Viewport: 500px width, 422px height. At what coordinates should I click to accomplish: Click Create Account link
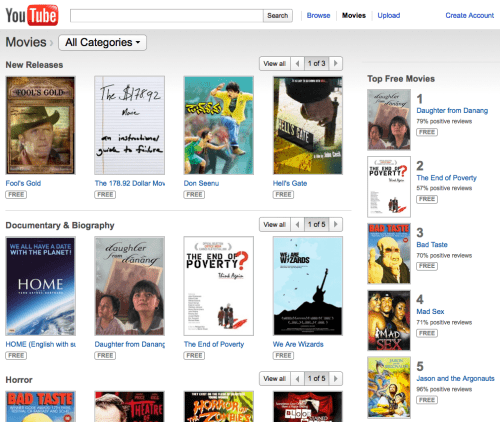pos(470,15)
